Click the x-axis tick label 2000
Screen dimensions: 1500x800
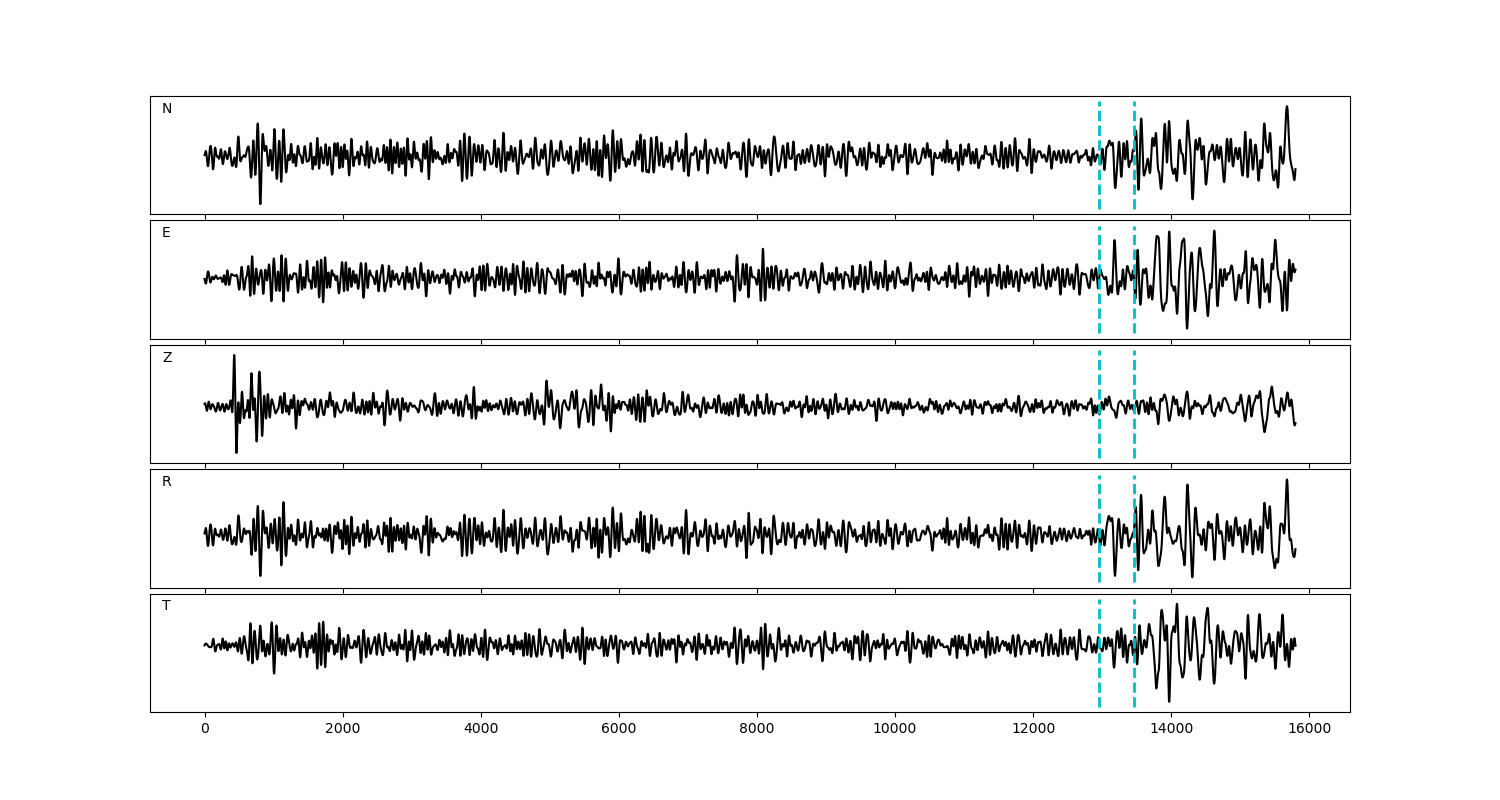[343, 730]
